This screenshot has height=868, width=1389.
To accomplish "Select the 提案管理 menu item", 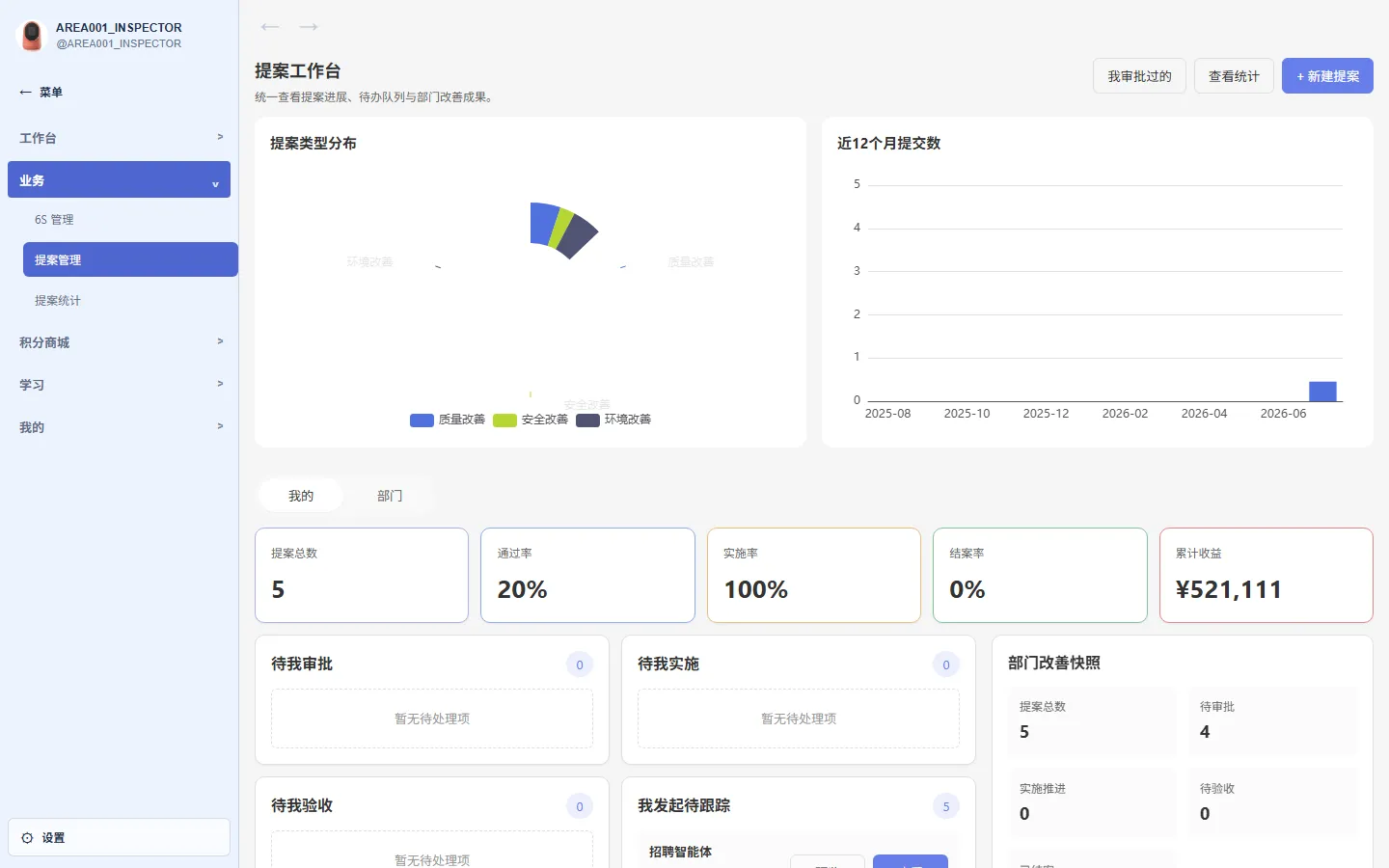I will click(130, 259).
